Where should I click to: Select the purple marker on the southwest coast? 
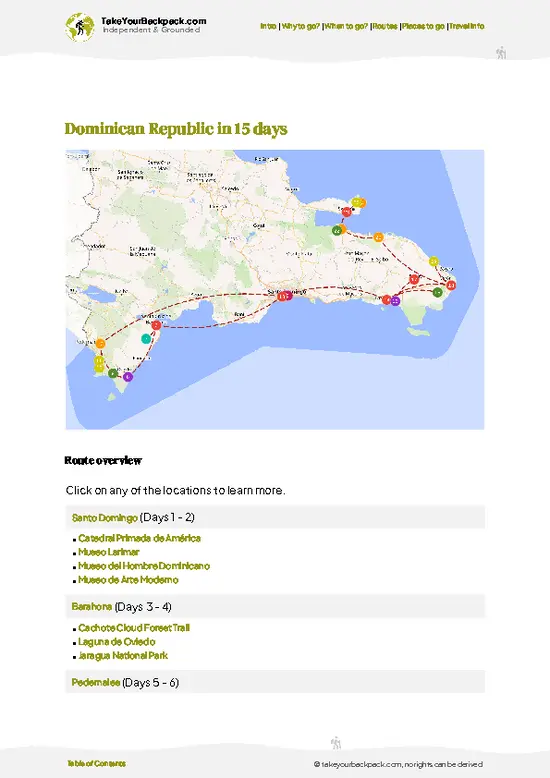pyautogui.click(x=128, y=377)
